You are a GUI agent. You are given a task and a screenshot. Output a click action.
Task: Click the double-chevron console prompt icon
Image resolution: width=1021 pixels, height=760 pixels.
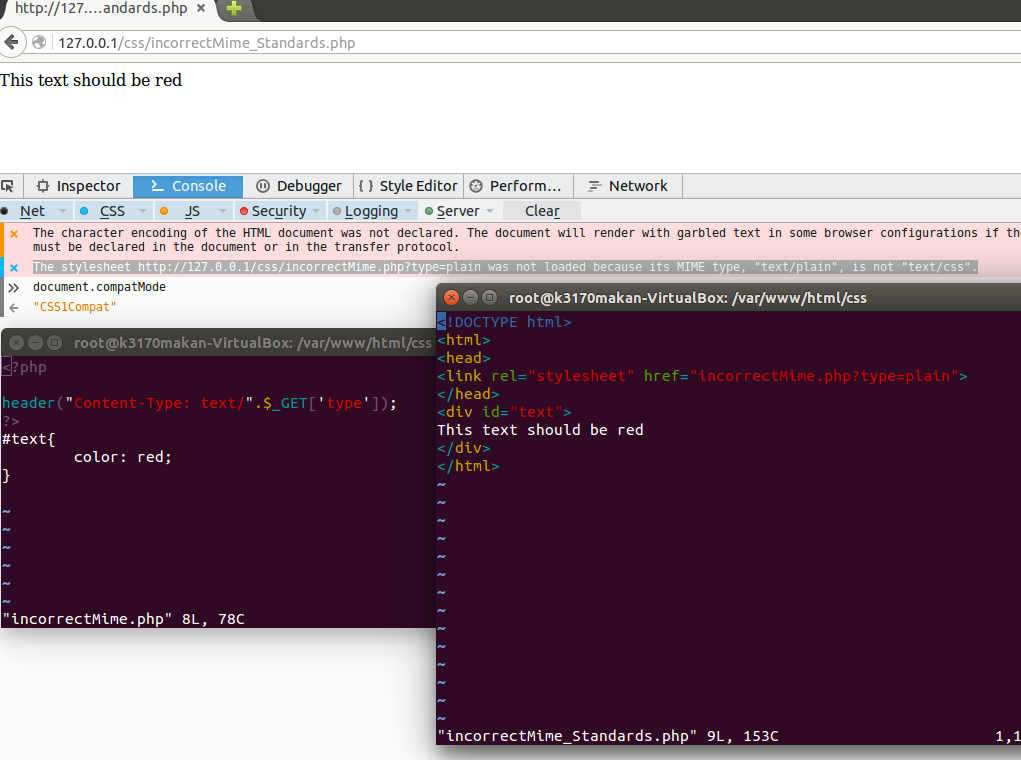click(12, 286)
